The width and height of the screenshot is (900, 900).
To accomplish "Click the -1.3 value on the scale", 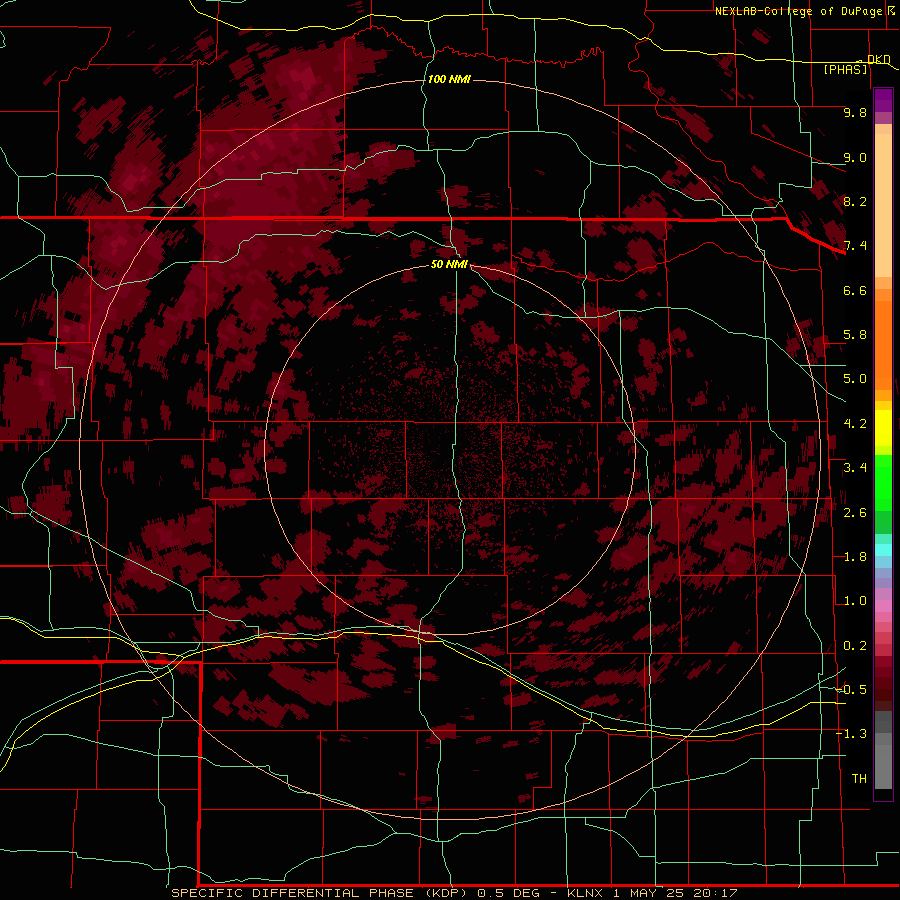I will 851,734.
